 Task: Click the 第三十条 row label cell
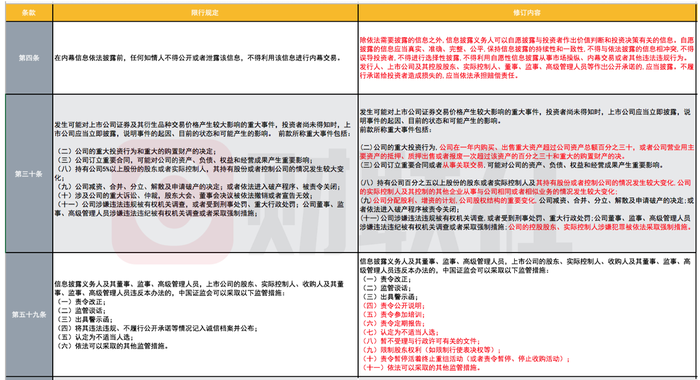point(29,174)
